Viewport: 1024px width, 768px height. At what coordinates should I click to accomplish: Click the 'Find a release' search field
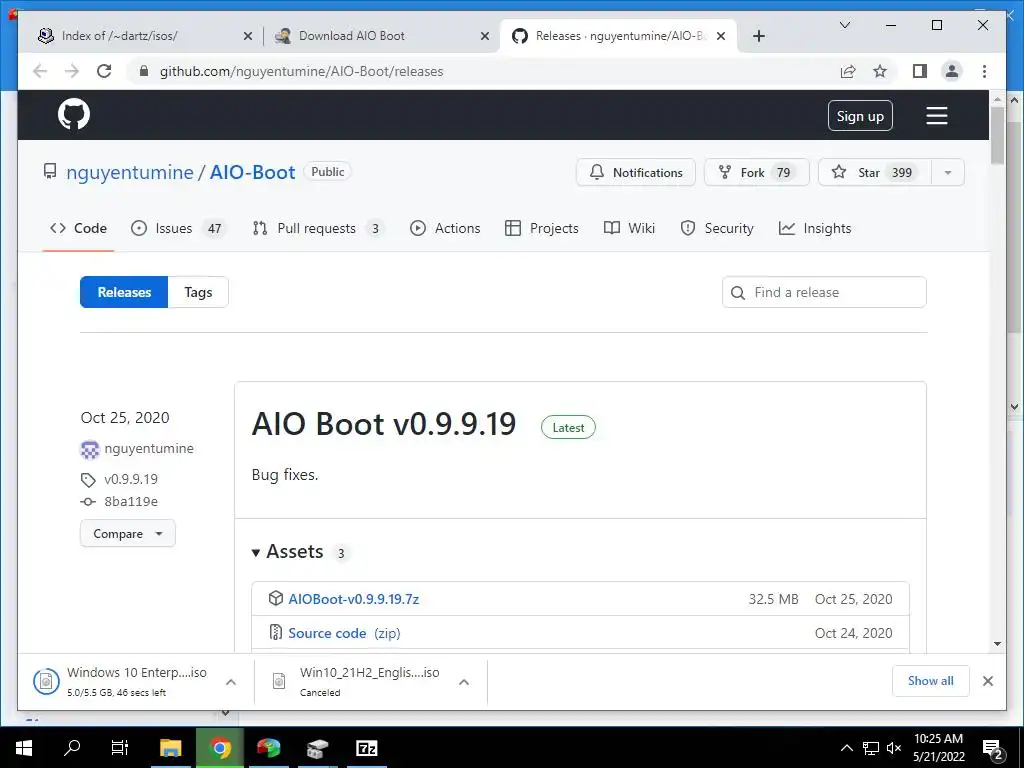click(x=824, y=292)
